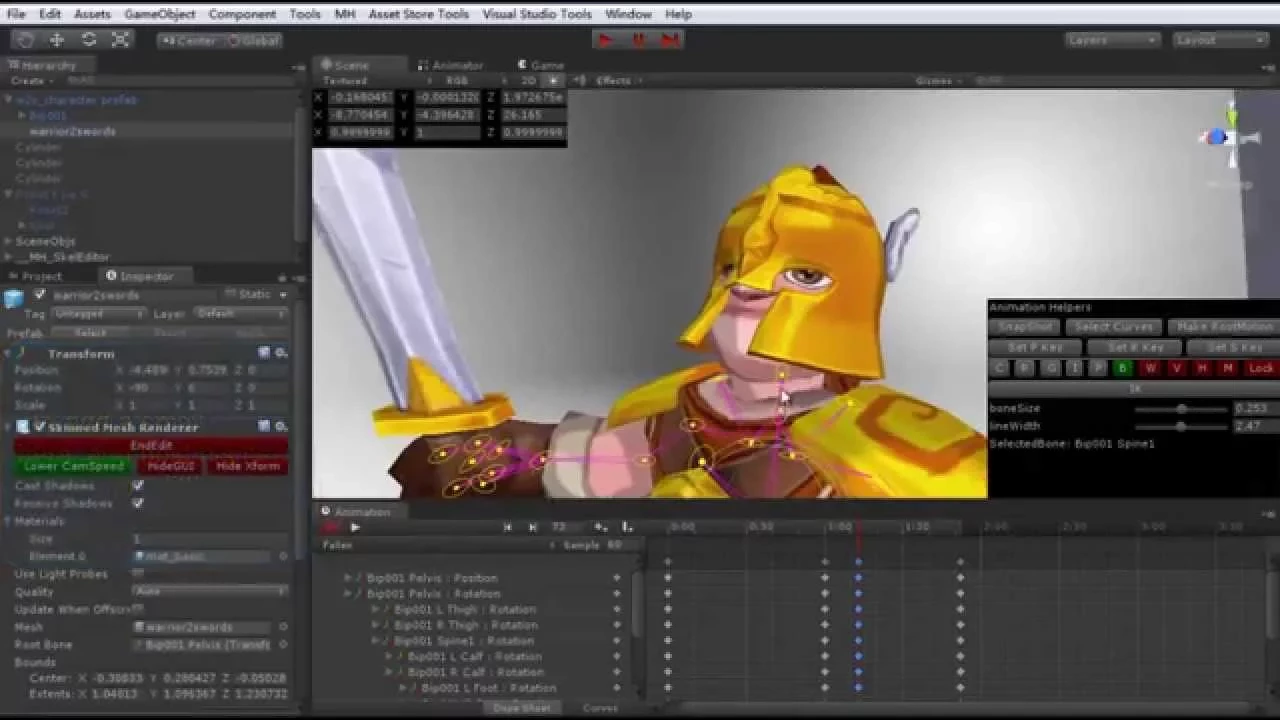Select the Rotate tool in toolbar

[89, 40]
